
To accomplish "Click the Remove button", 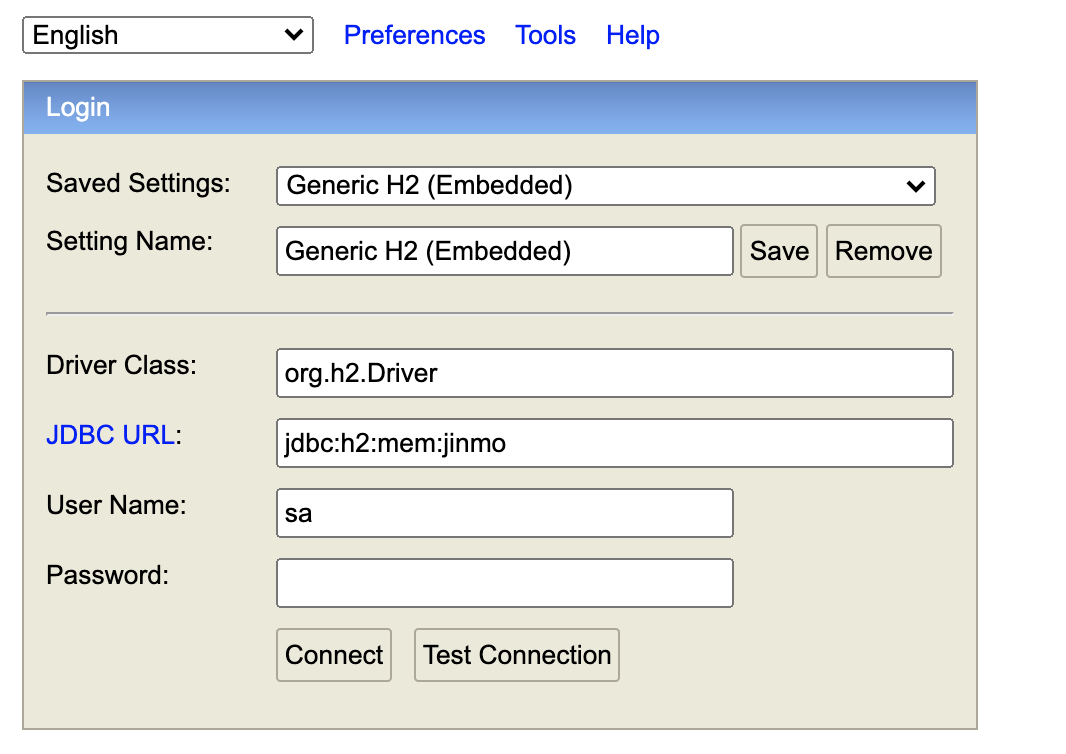I will (884, 251).
